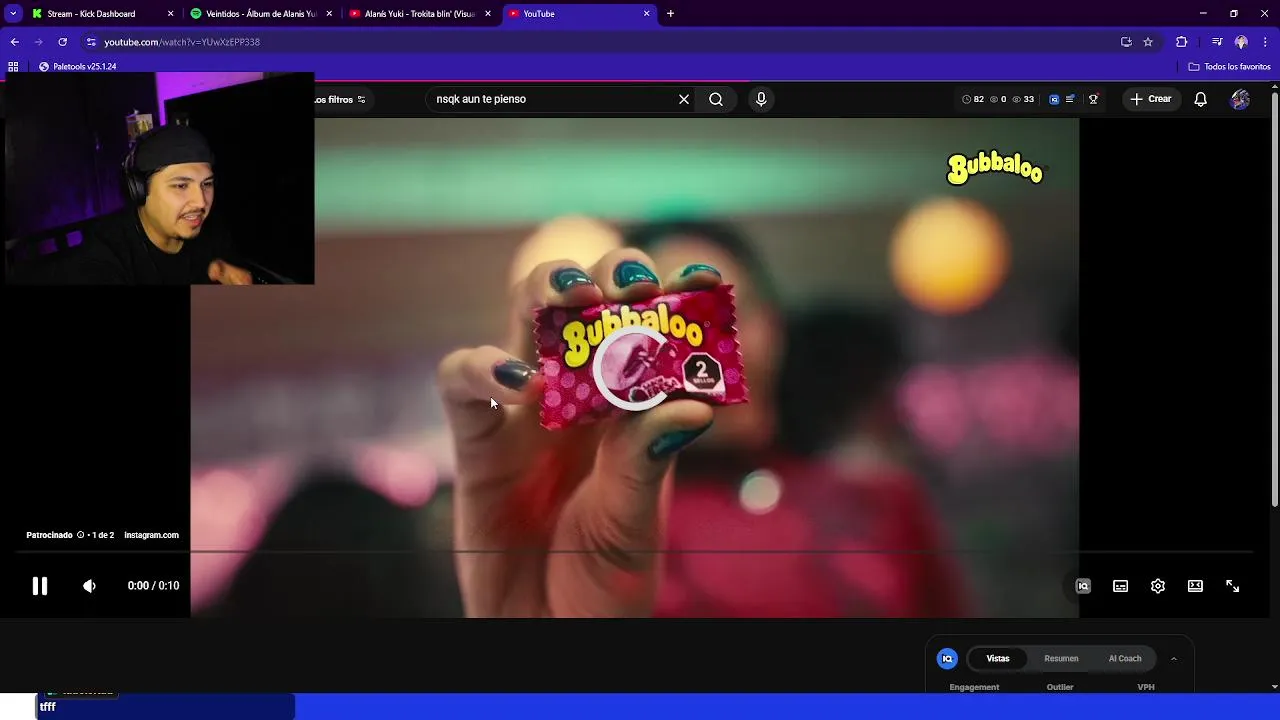Open vidIQ panel from player controls
The height and width of the screenshot is (720, 1280).
[x=1083, y=586]
